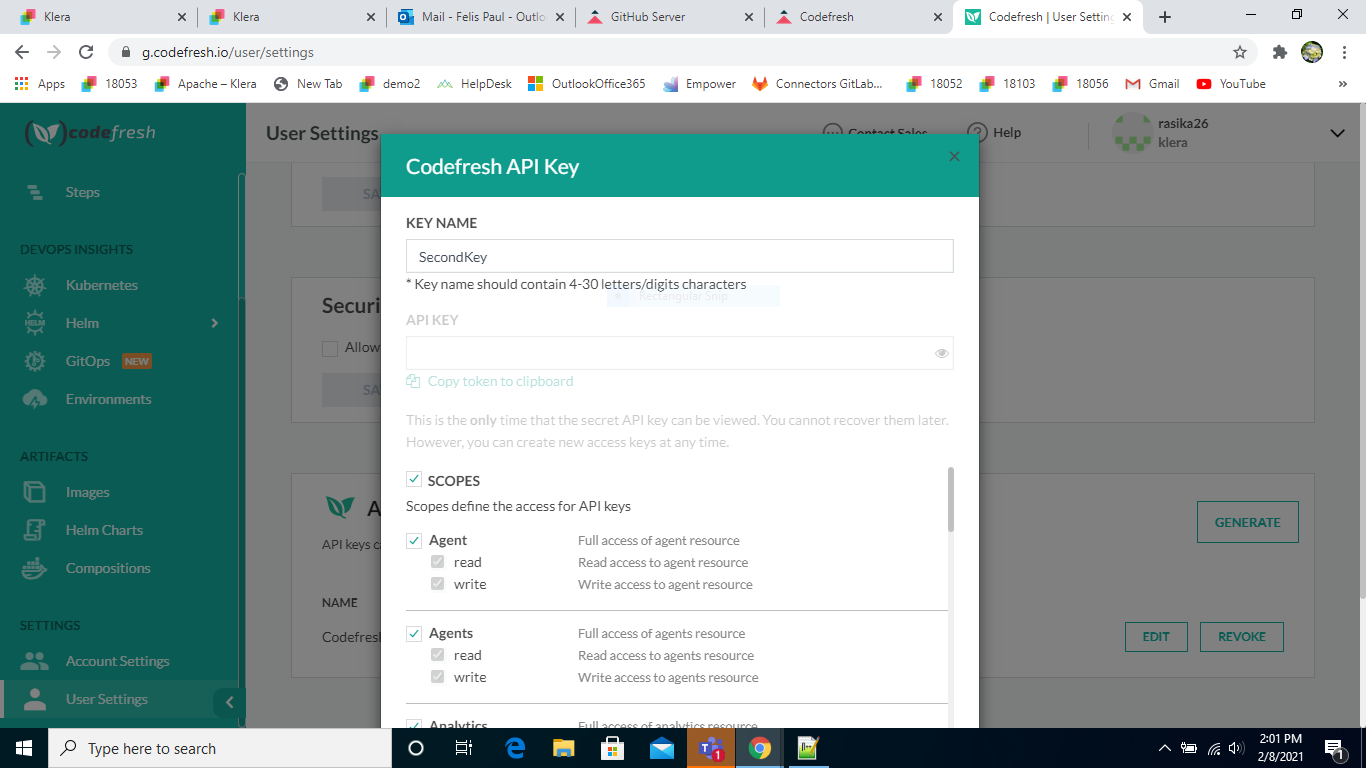Uncheck the Agents scope checkbox
Image resolution: width=1366 pixels, height=768 pixels.
coord(414,633)
